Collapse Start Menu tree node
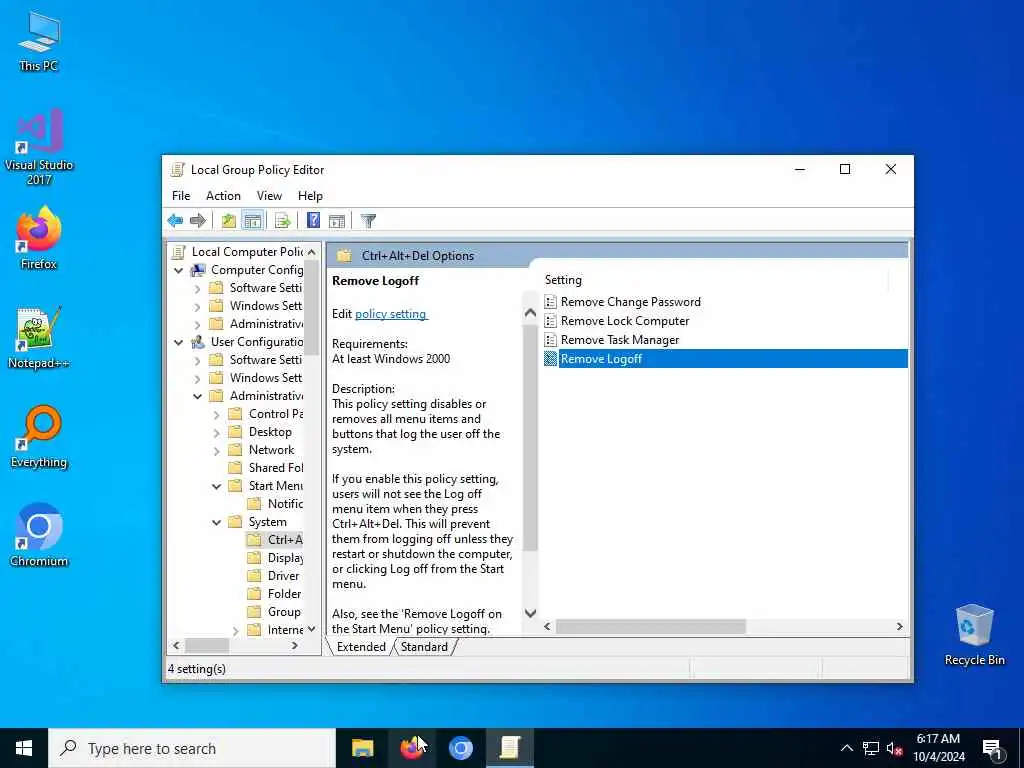Image resolution: width=1024 pixels, height=768 pixels. pyautogui.click(x=216, y=487)
